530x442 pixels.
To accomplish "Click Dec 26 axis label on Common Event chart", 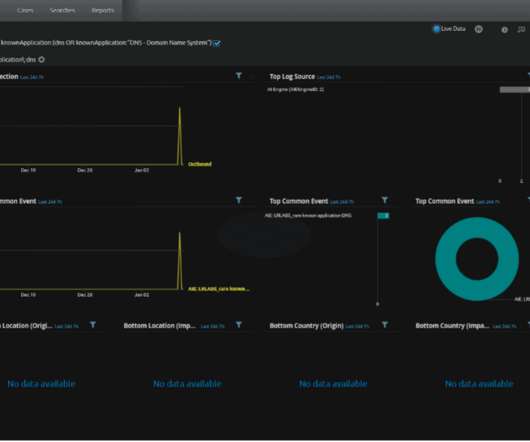I will pos(85,295).
